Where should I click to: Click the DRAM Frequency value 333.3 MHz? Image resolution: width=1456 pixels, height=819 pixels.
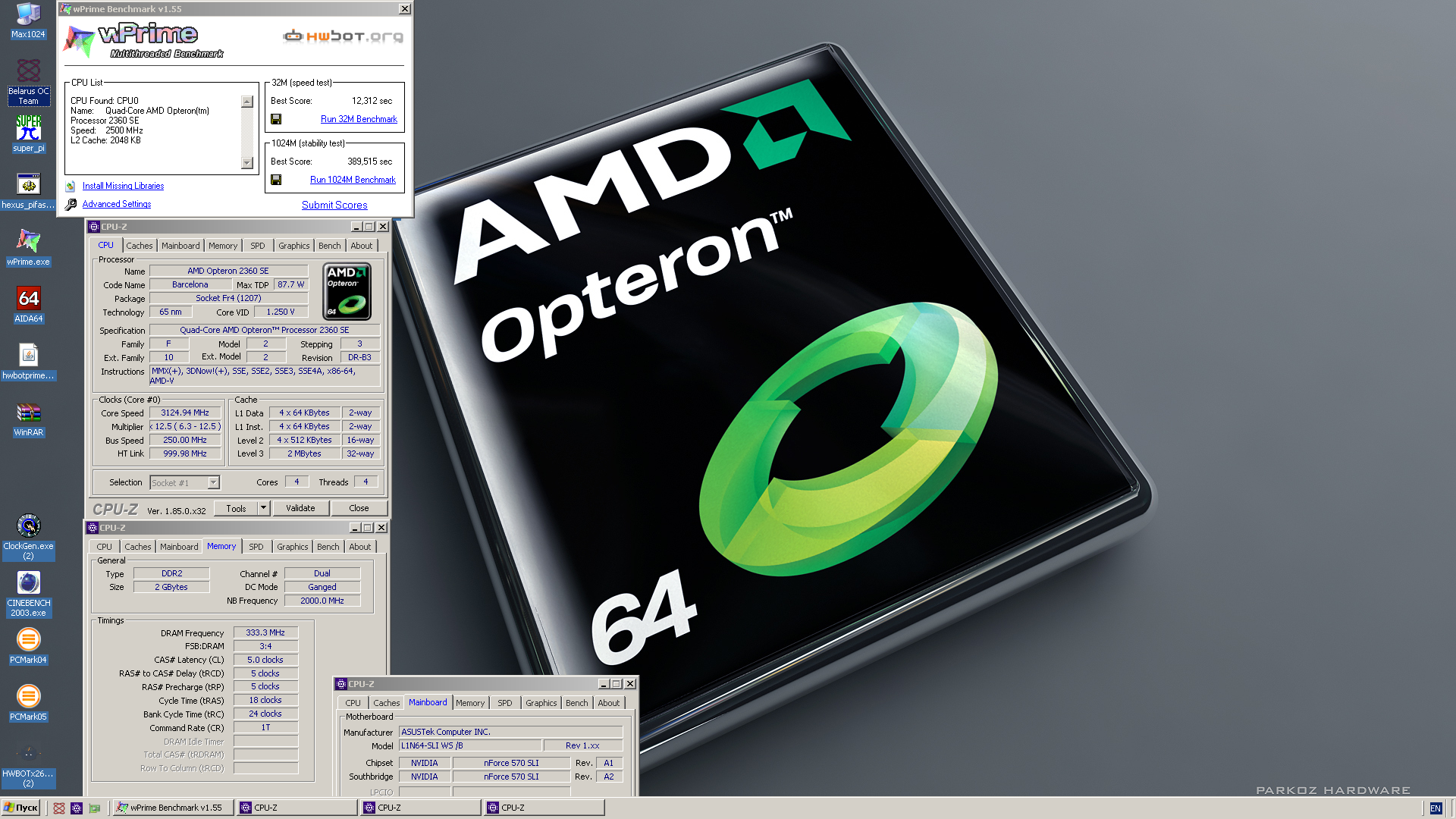[265, 632]
